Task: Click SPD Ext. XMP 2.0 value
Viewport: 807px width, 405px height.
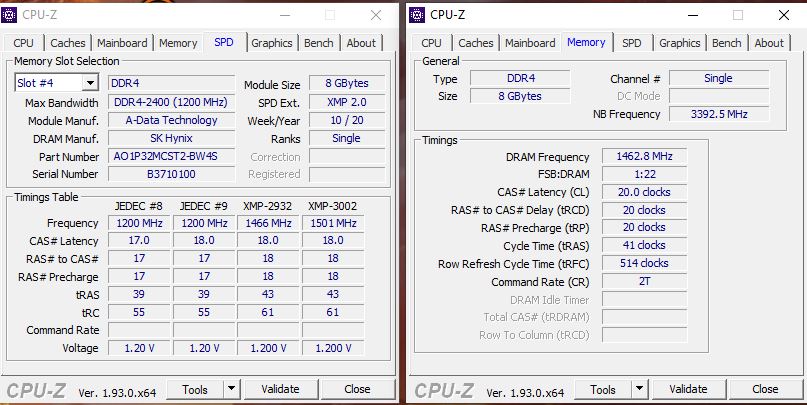Action: 347,102
